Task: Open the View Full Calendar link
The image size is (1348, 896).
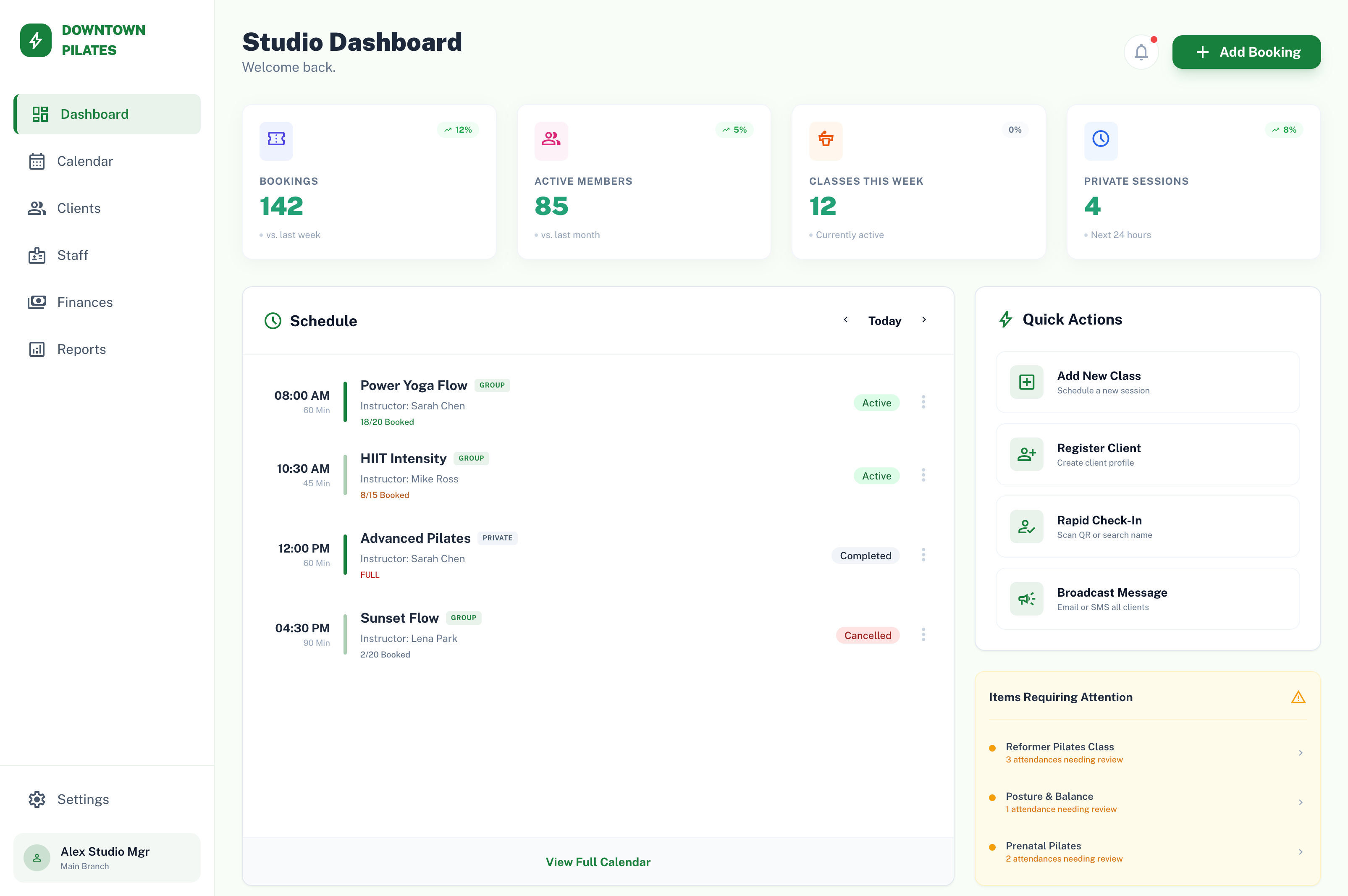Action: click(598, 862)
